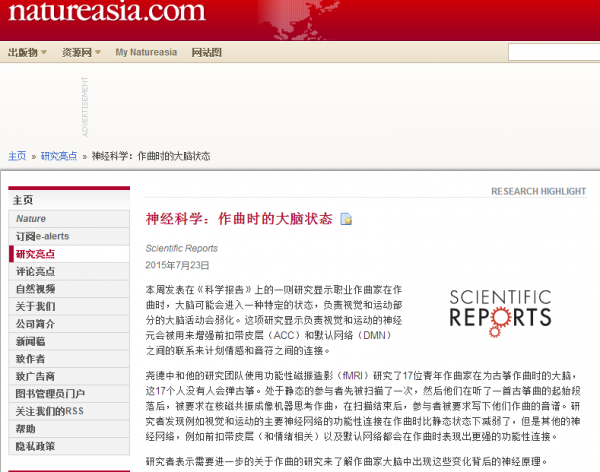Select 研究亮点 in the sidebar
Image resolution: width=600 pixels, height=472 pixels.
pyautogui.click(x=69, y=254)
